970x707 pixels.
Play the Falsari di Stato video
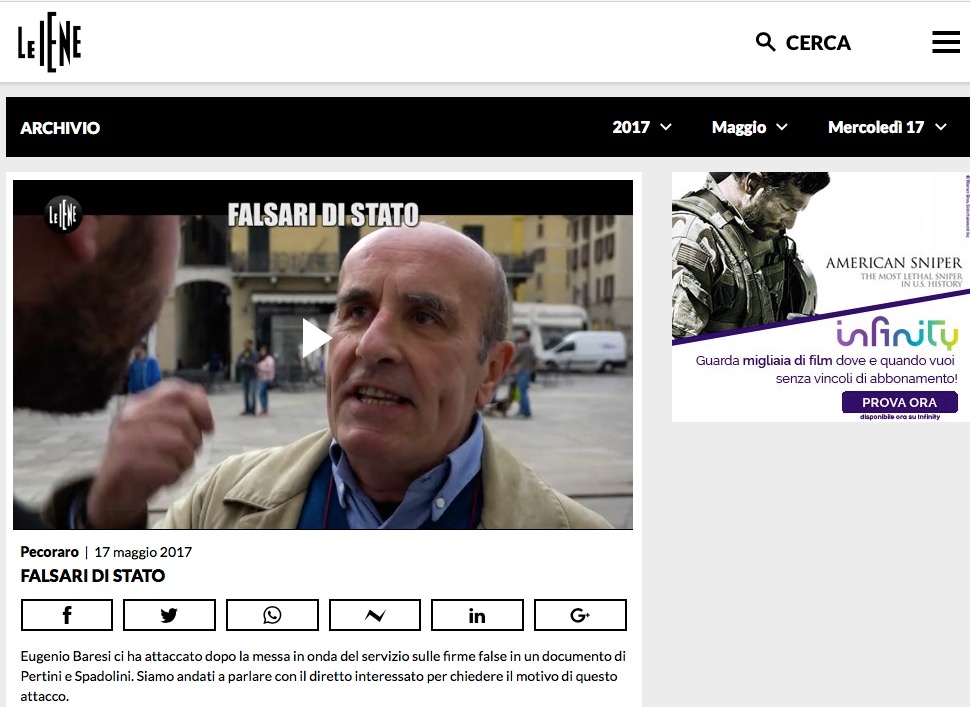click(316, 338)
